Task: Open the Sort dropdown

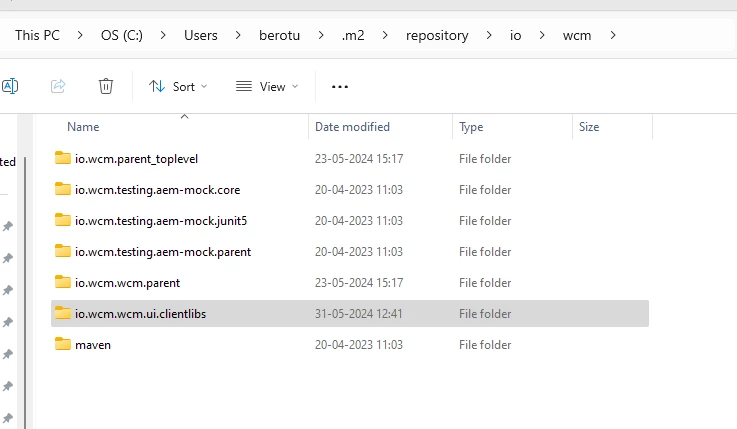Action: coord(178,86)
